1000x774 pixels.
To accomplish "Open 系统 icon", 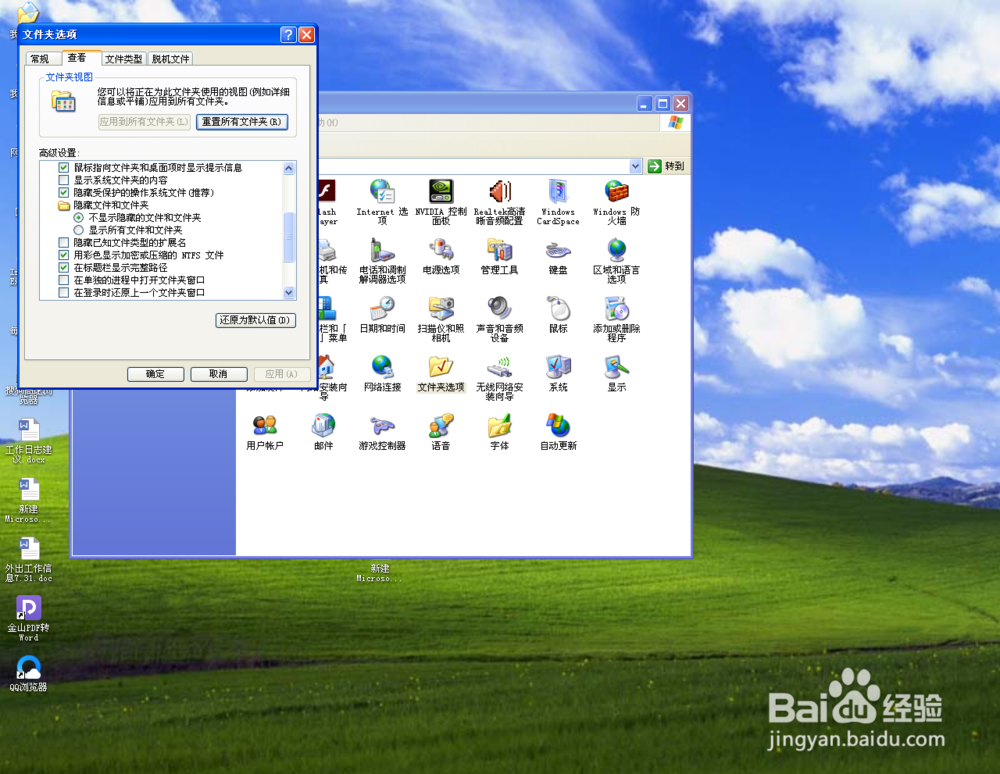I will (x=558, y=374).
